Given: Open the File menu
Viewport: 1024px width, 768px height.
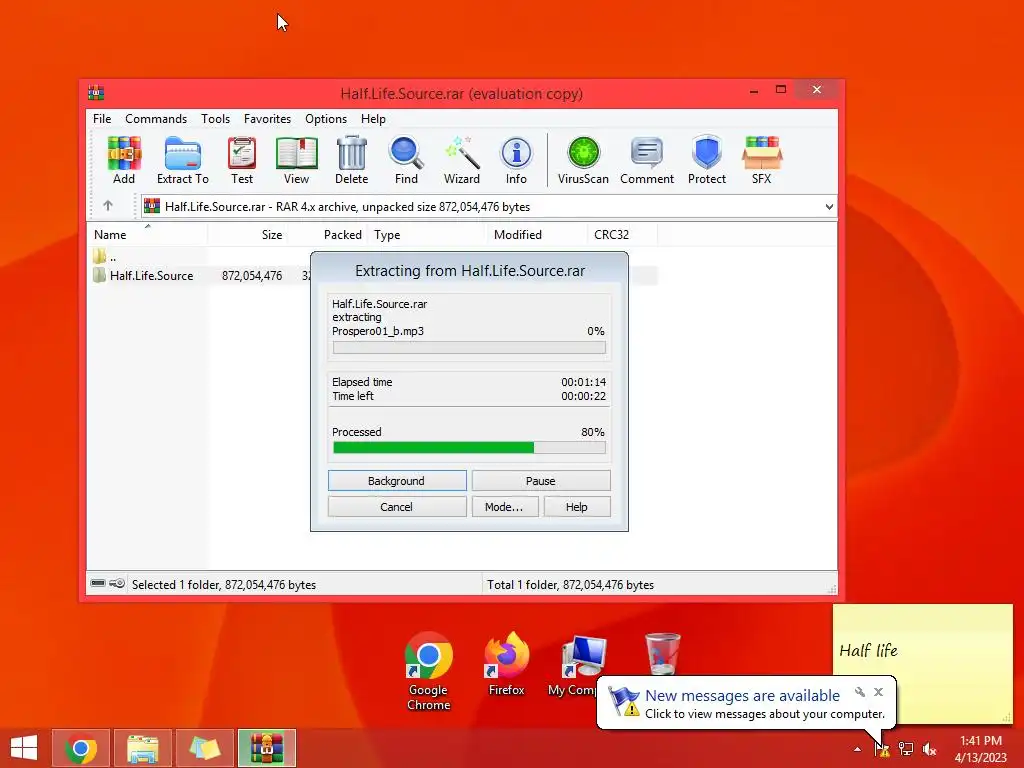Looking at the screenshot, I should [x=102, y=119].
